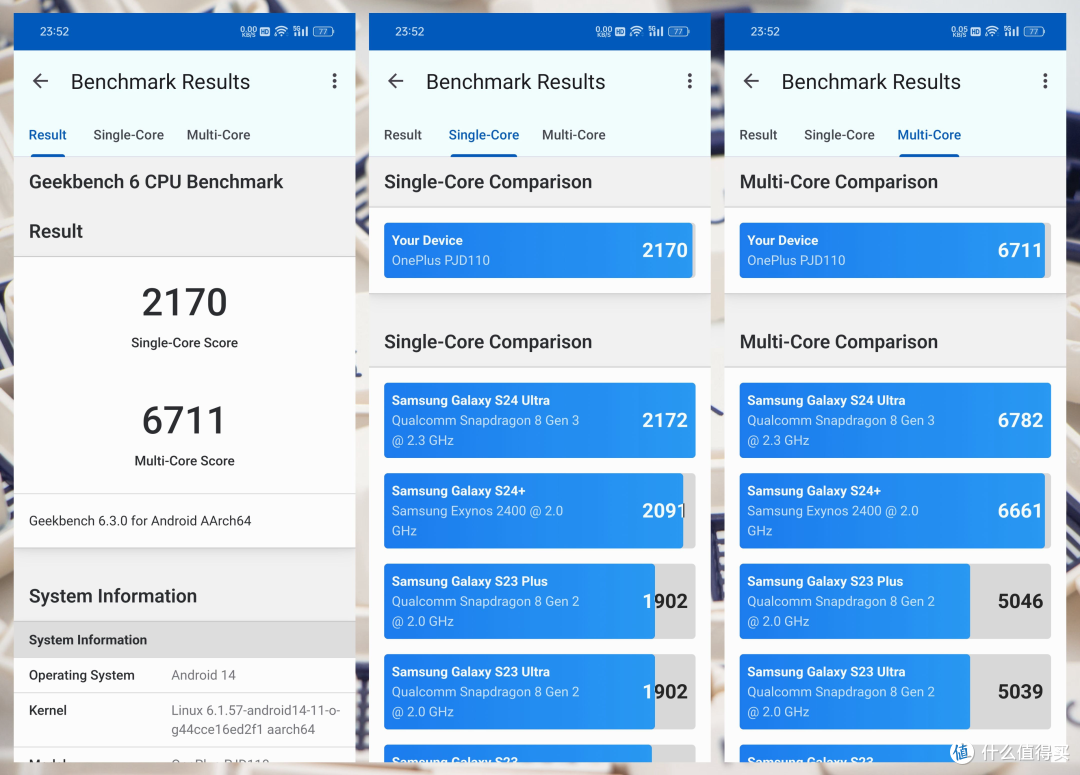Select Result tab in right screen
This screenshot has width=1080, height=775.
pyautogui.click(x=758, y=135)
